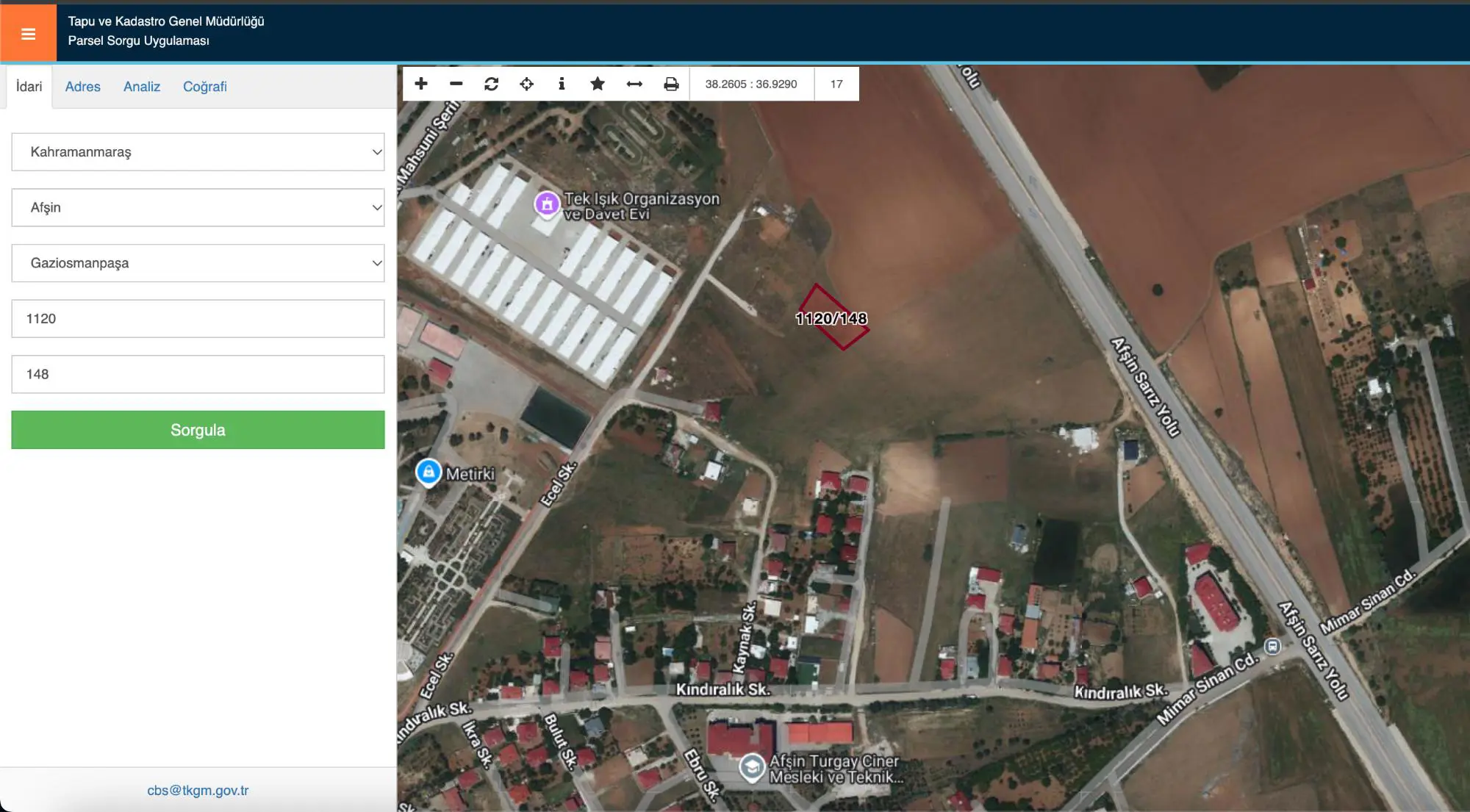Select the distance measure arrow tool

pyautogui.click(x=634, y=84)
